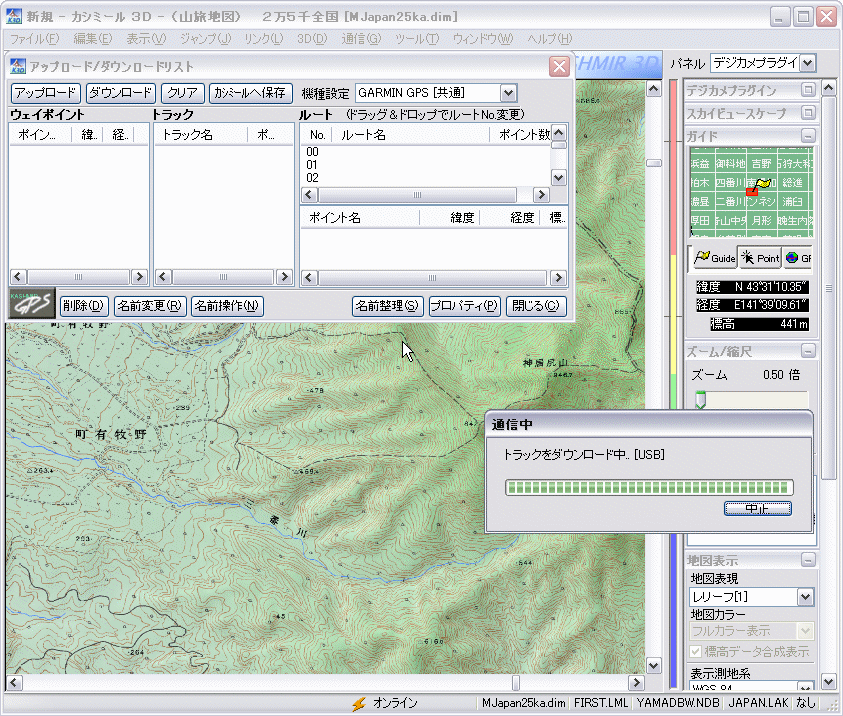Viewport: 843px width, 716px height.
Task: Close the upload/download list dialog
Action: (x=559, y=67)
